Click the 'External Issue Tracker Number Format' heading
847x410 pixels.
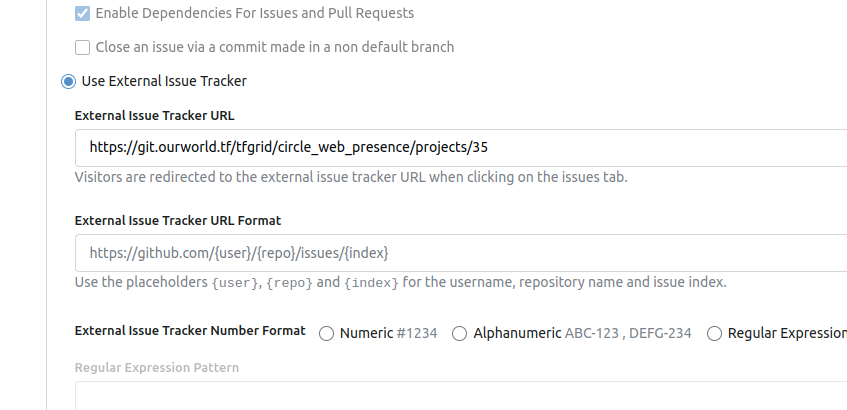[x=190, y=331]
